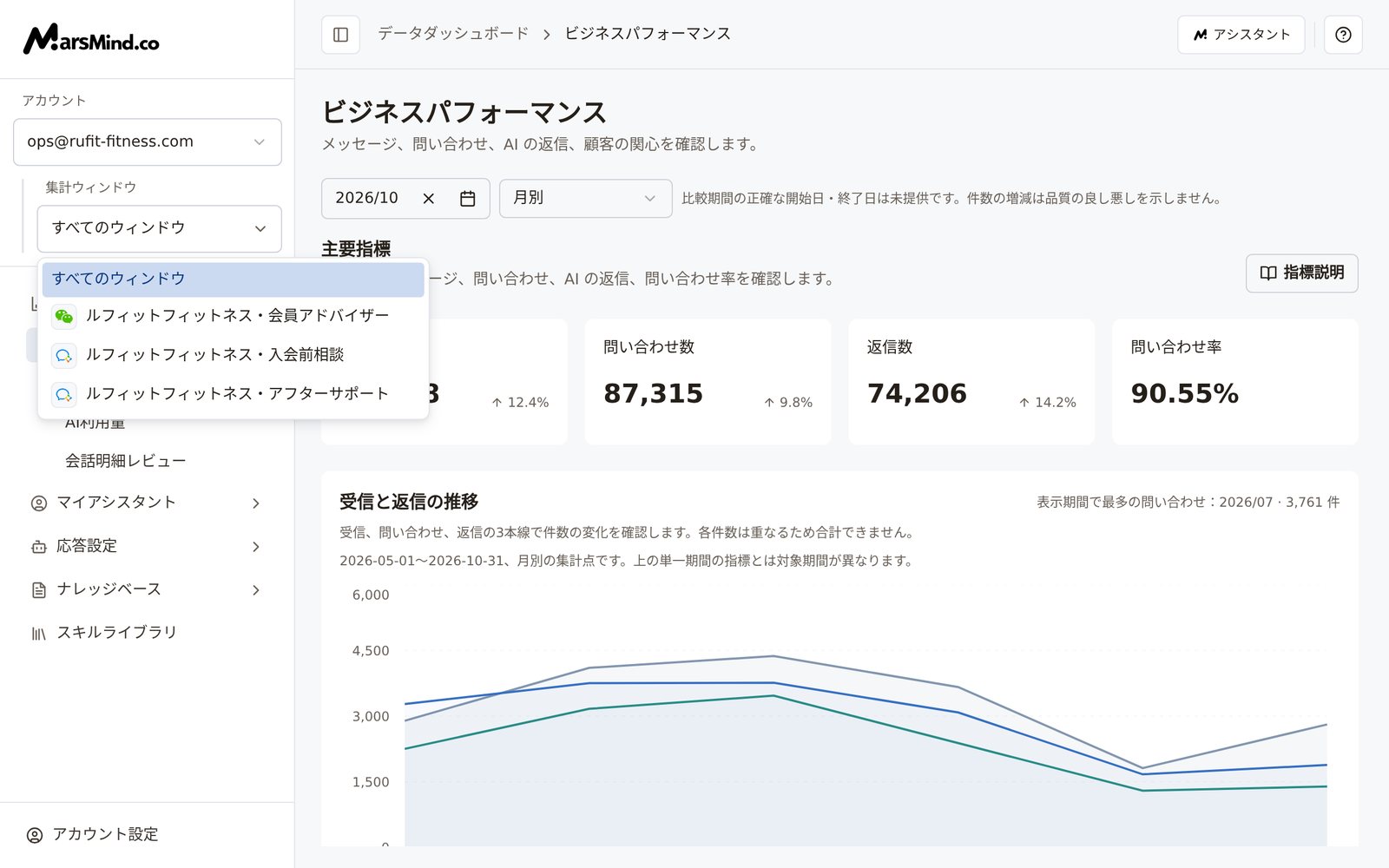Expand the 応答設定 submenu chevron
The width and height of the screenshot is (1389, 868).
click(256, 547)
